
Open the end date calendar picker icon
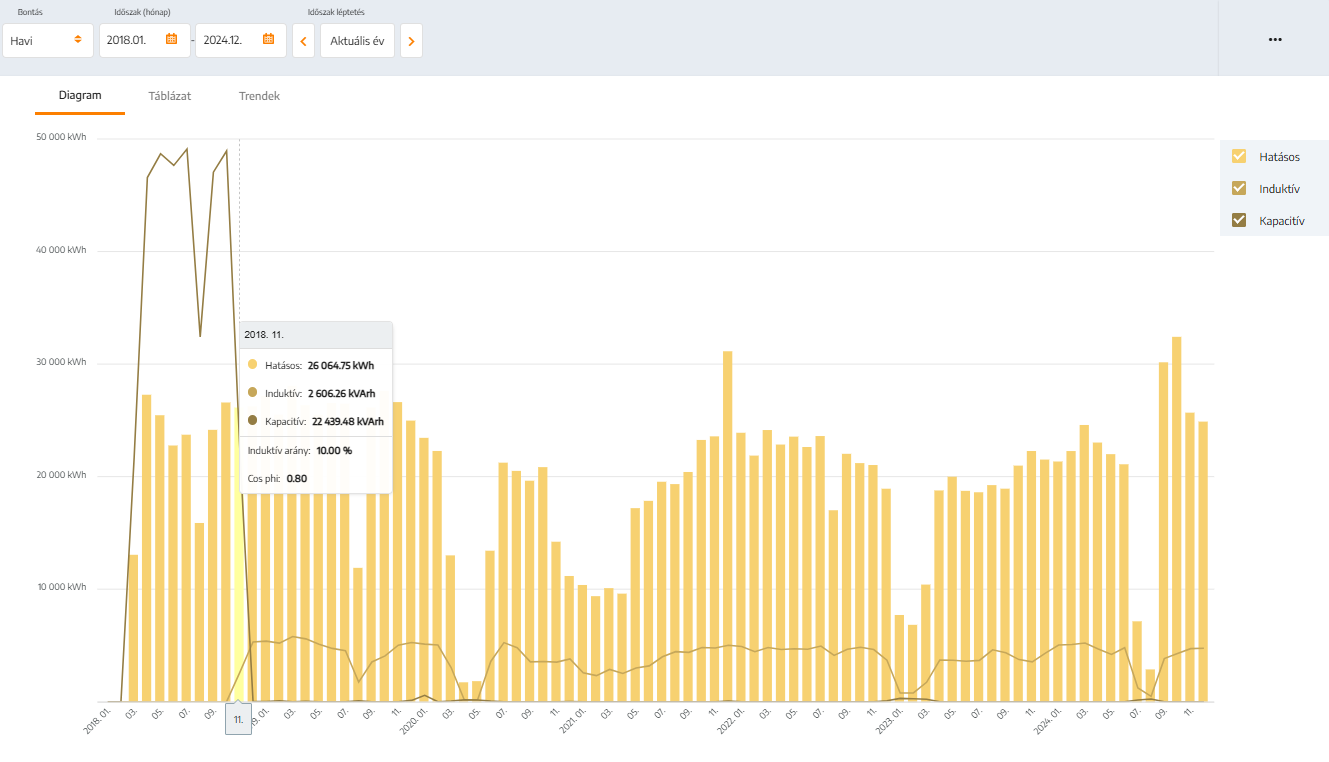tap(268, 40)
